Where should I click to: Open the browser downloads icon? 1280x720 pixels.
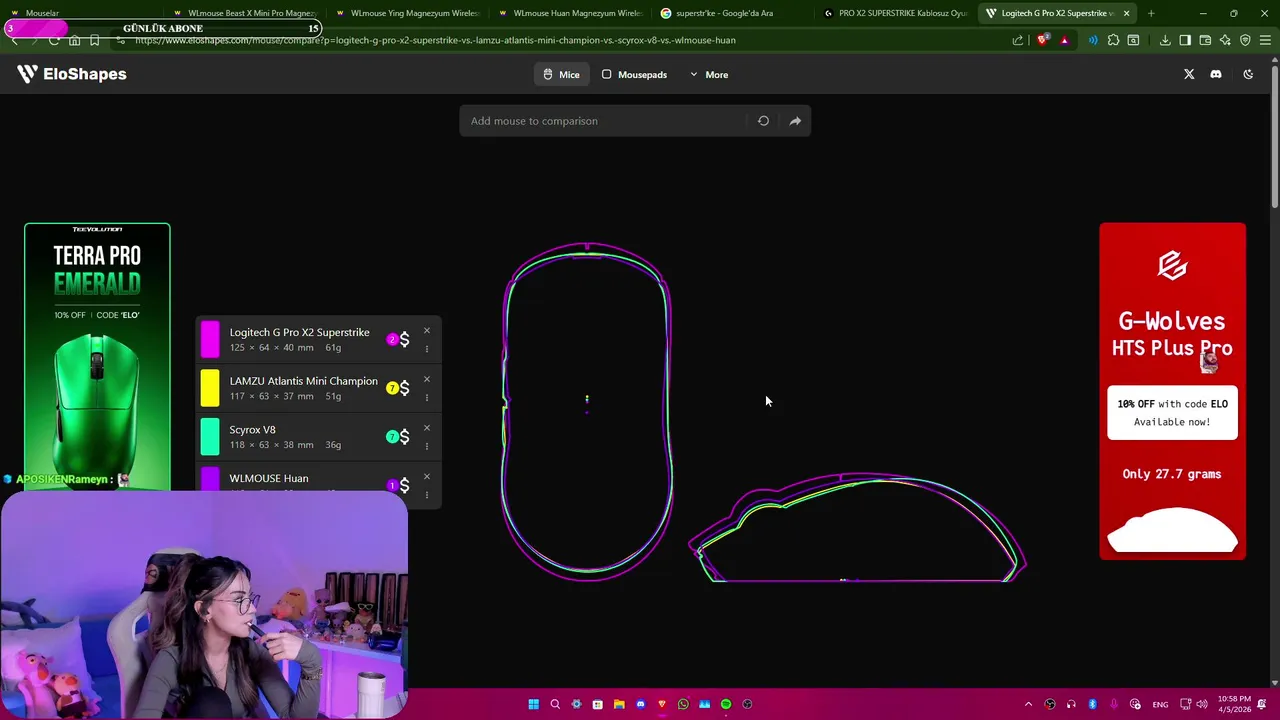point(1165,40)
